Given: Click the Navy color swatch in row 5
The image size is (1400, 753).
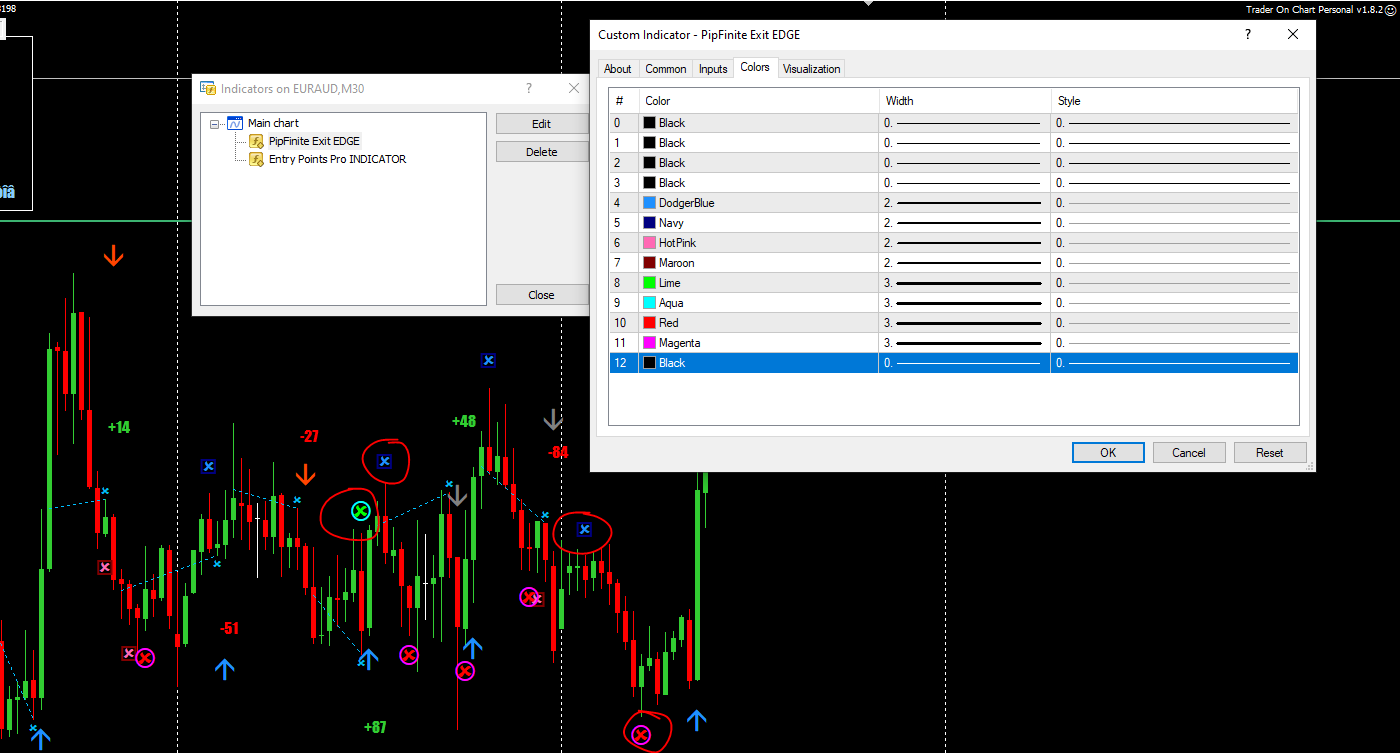Looking at the screenshot, I should (x=650, y=223).
